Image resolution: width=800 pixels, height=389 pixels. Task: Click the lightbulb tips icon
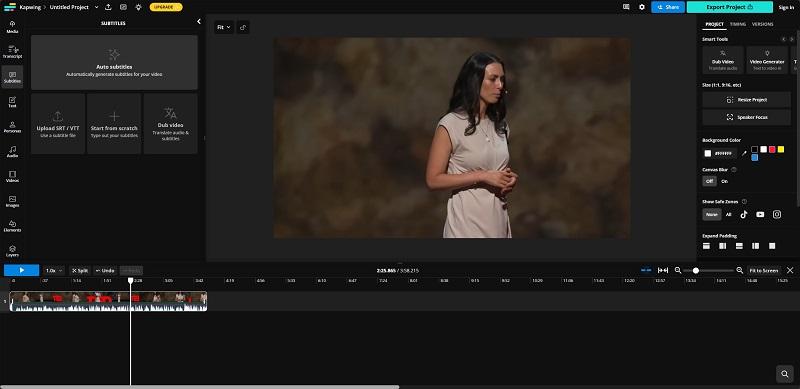139,7
